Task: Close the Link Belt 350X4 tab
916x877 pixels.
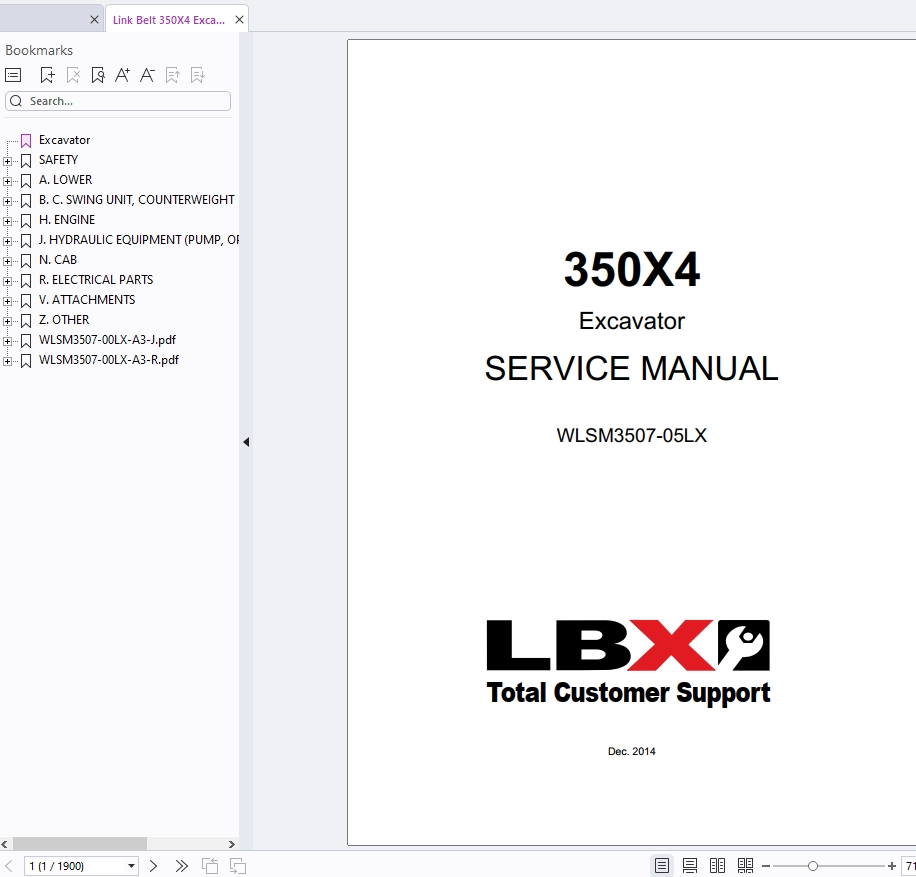Action: click(x=240, y=20)
